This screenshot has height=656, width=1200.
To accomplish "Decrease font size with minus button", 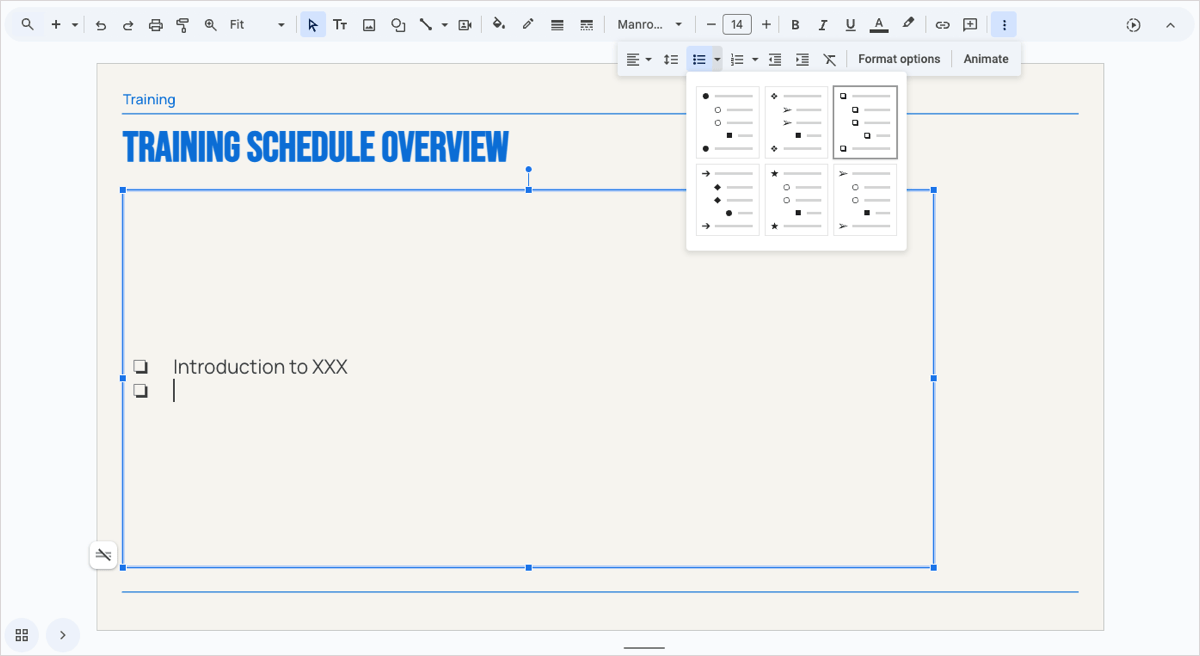I will tap(711, 25).
